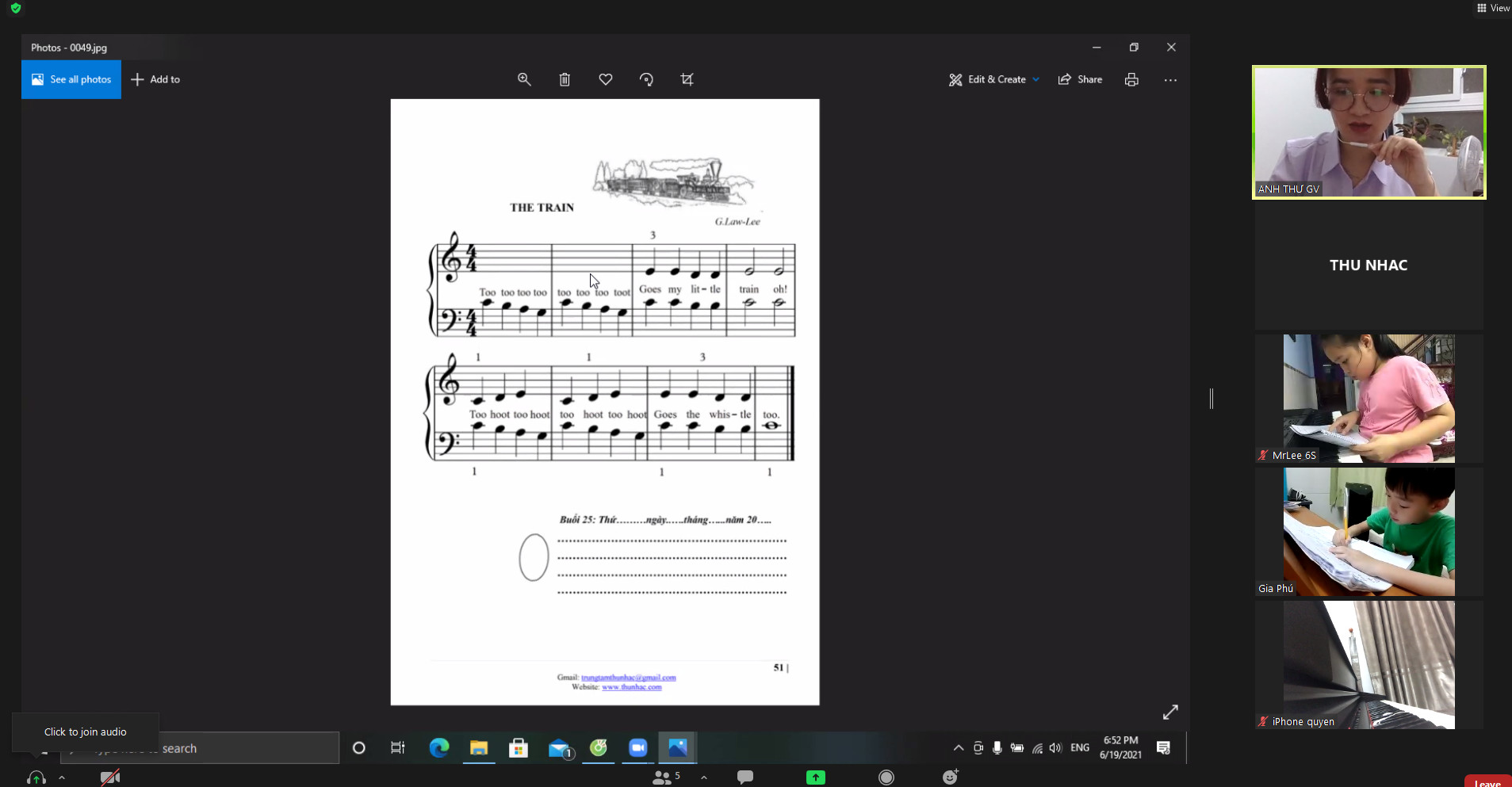Viewport: 1512px width, 787px height.
Task: Toggle the green screen share button
Action: tap(817, 777)
